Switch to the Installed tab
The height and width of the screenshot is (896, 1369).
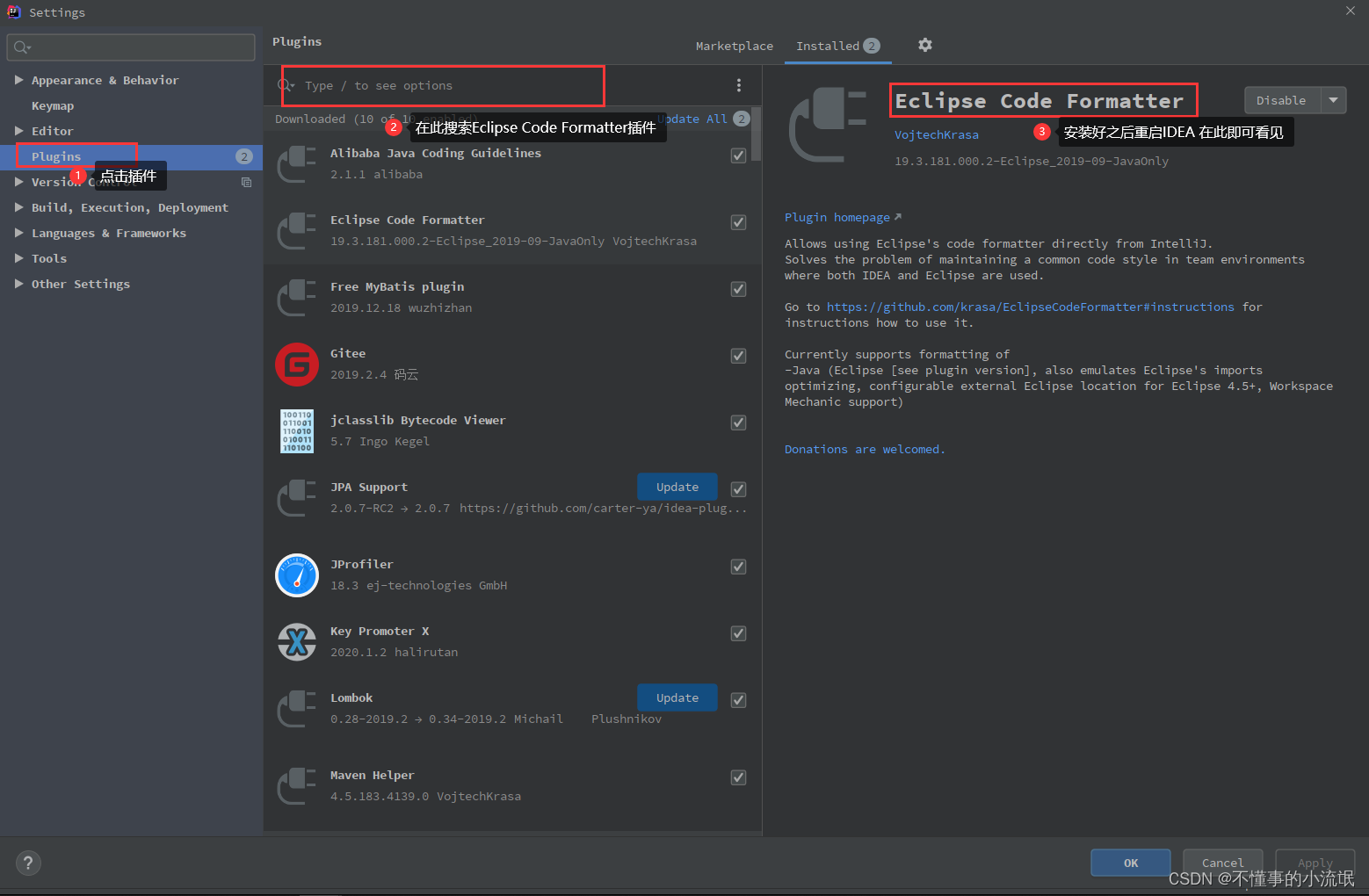tap(837, 46)
